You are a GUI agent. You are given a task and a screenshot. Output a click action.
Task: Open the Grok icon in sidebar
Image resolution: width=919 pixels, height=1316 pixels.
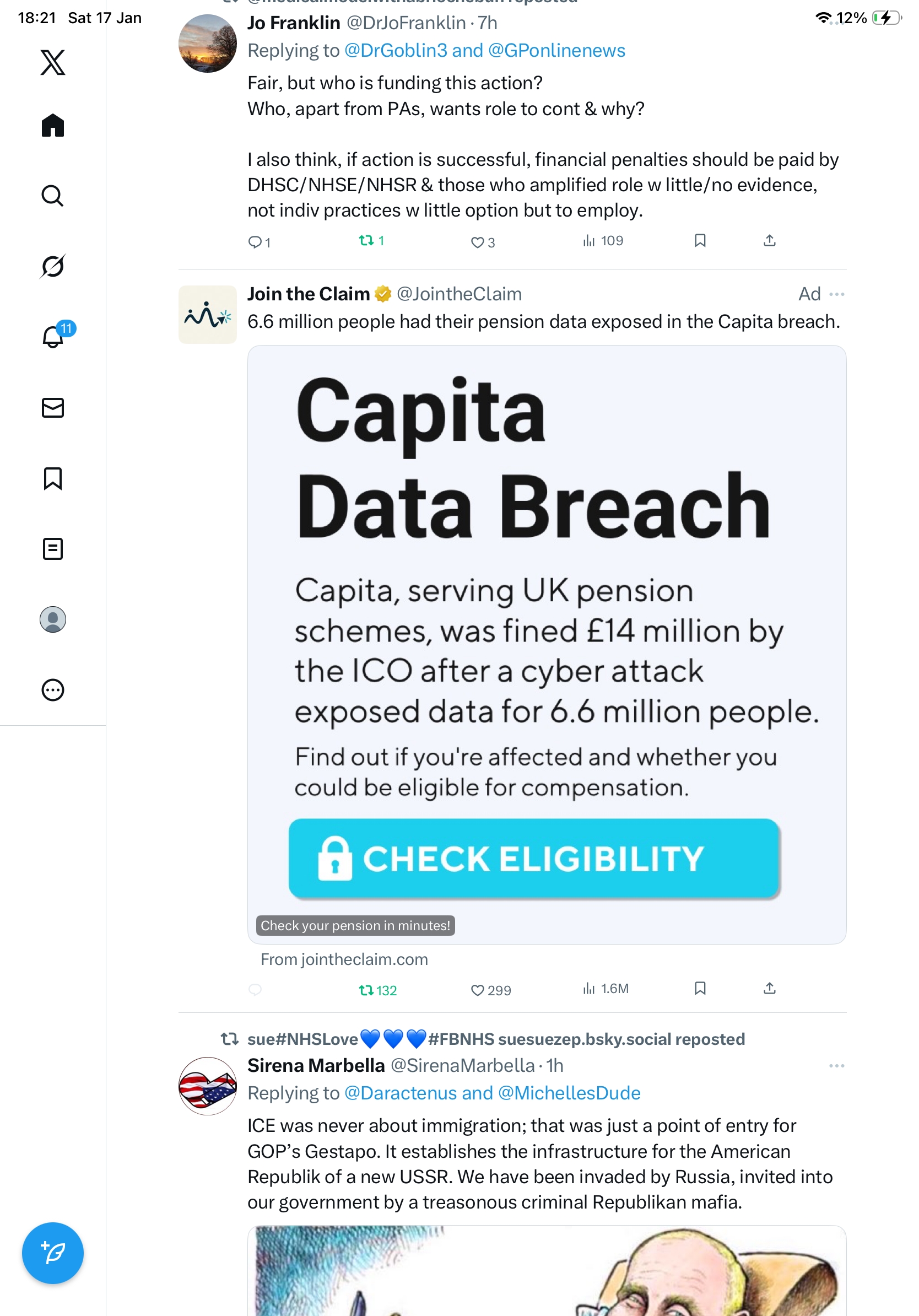tap(53, 266)
